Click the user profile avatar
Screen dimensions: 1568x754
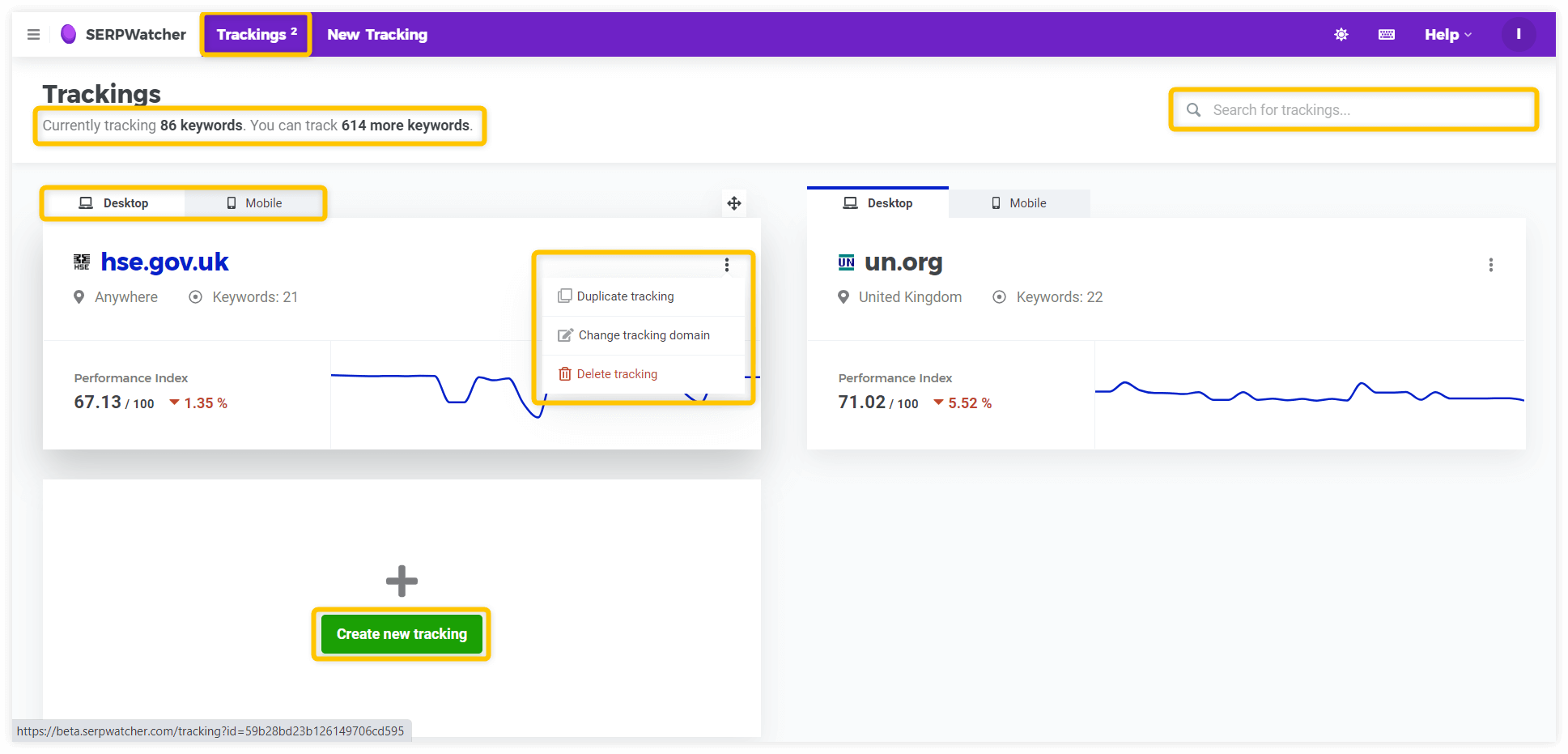[x=1518, y=35]
